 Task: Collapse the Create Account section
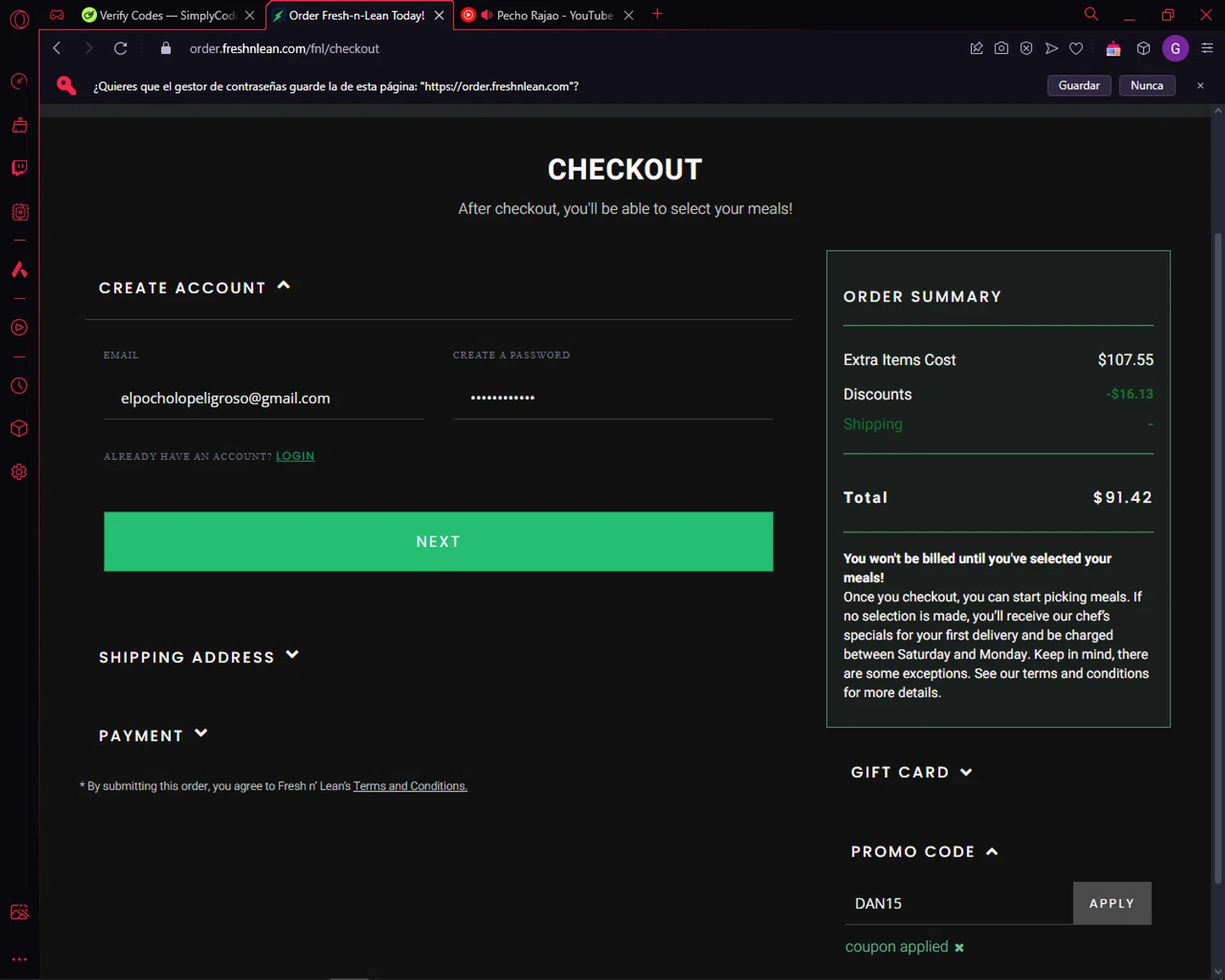pyautogui.click(x=194, y=287)
